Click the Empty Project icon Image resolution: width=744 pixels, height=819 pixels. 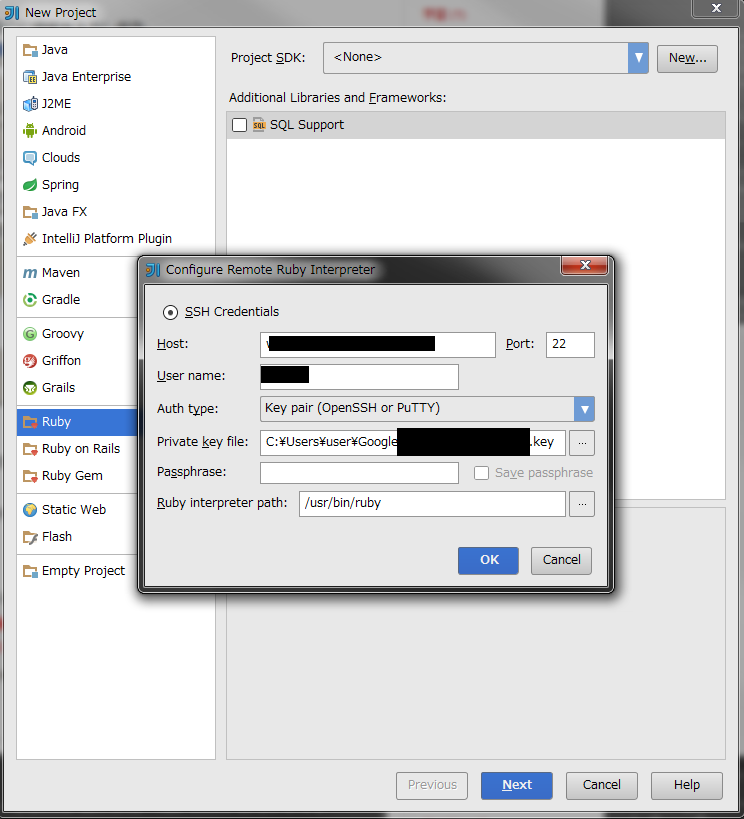pyautogui.click(x=30, y=571)
